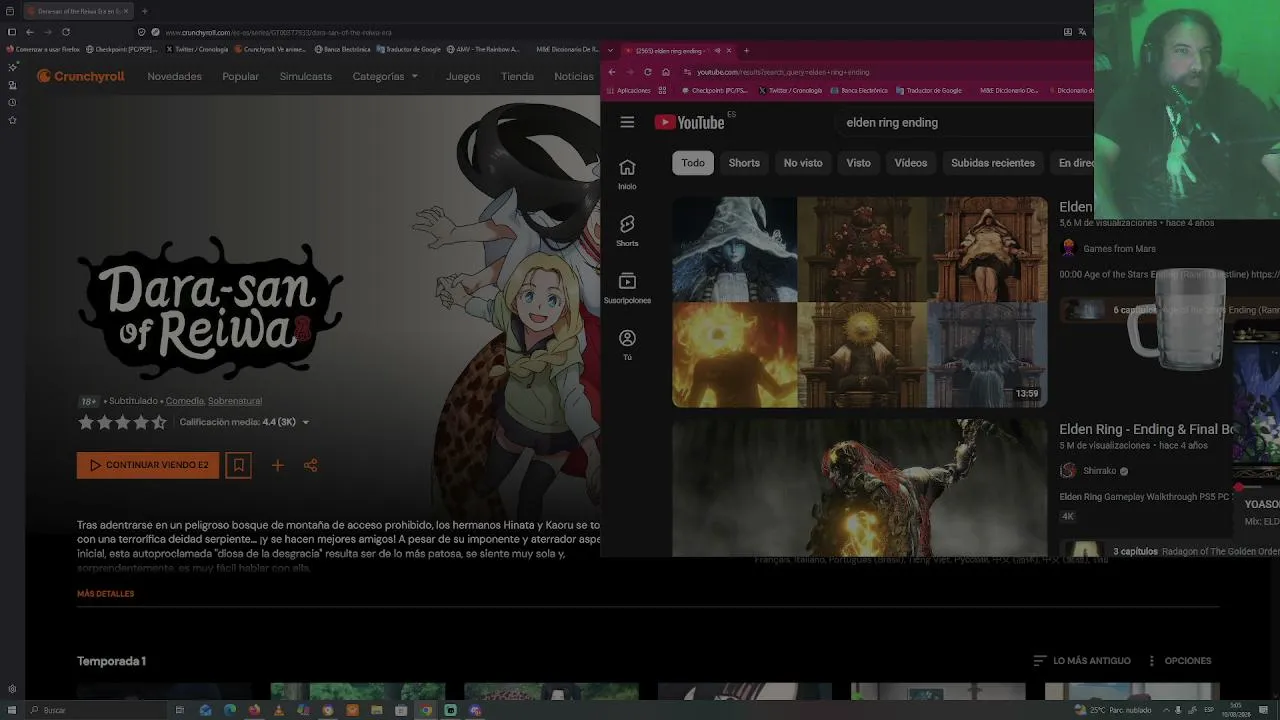Open Firefox sidebar bookmarks star icon
The image size is (1280, 720).
(12, 120)
